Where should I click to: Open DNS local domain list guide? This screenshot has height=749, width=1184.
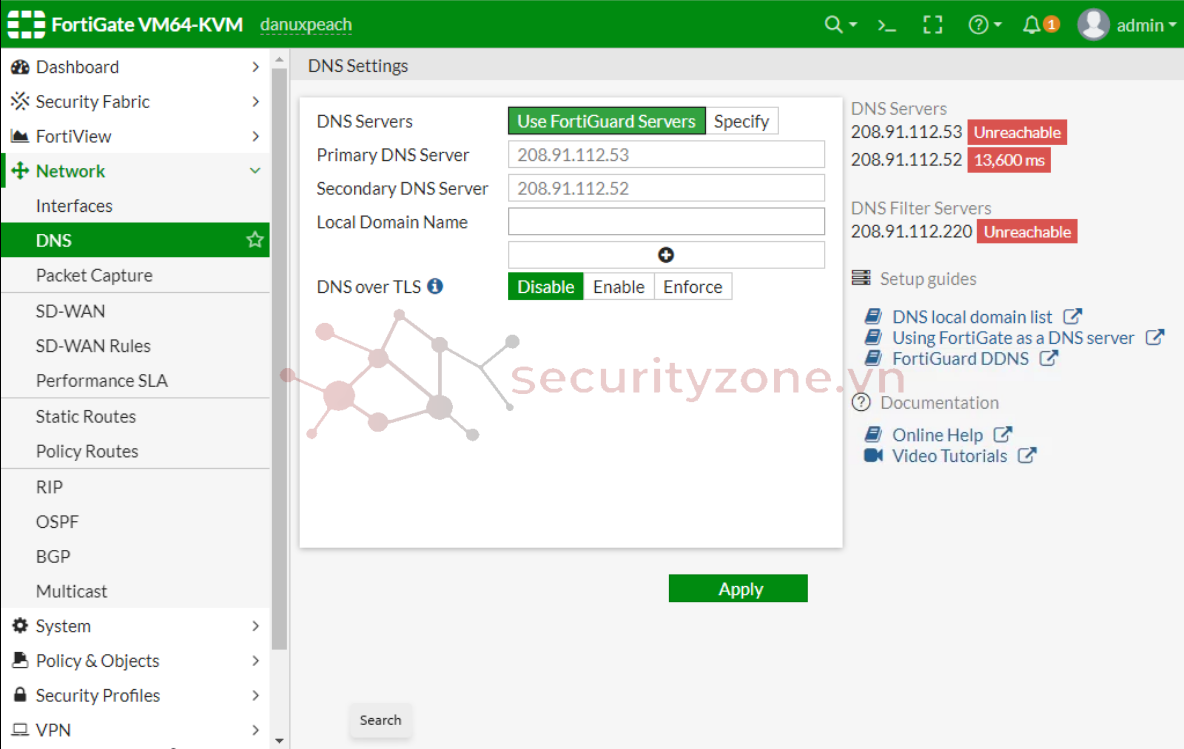972,317
